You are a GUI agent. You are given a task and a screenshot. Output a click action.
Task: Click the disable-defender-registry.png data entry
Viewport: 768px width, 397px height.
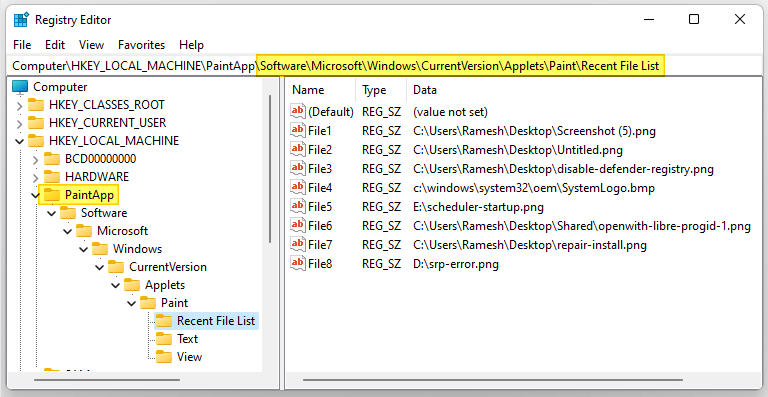point(563,169)
